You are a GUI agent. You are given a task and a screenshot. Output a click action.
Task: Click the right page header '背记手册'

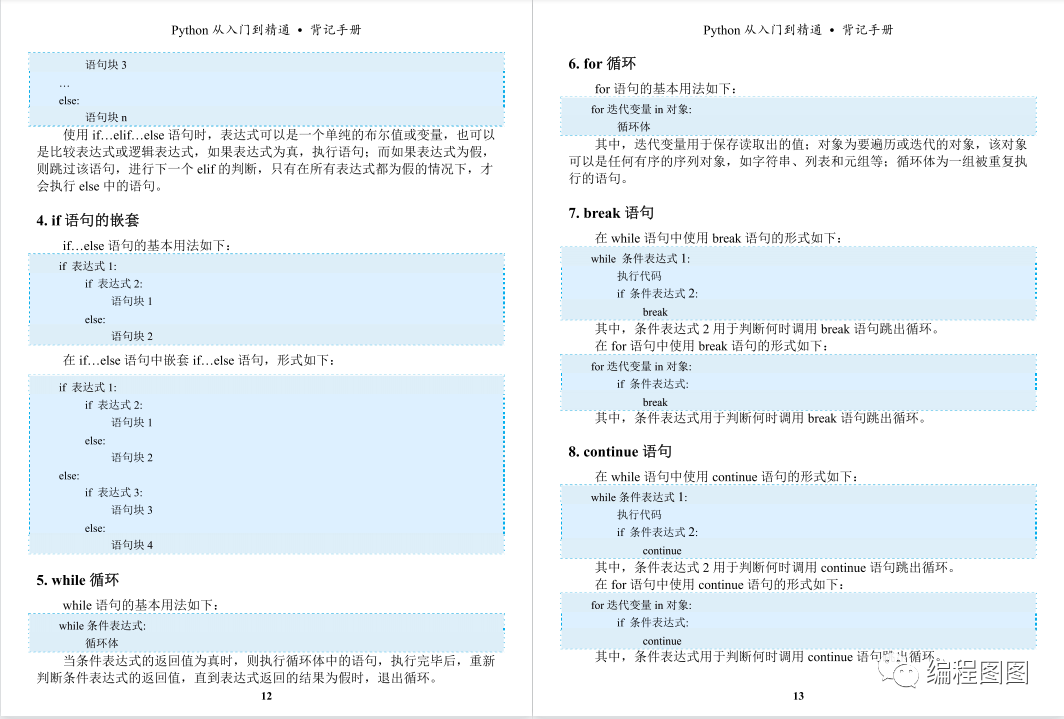(868, 30)
